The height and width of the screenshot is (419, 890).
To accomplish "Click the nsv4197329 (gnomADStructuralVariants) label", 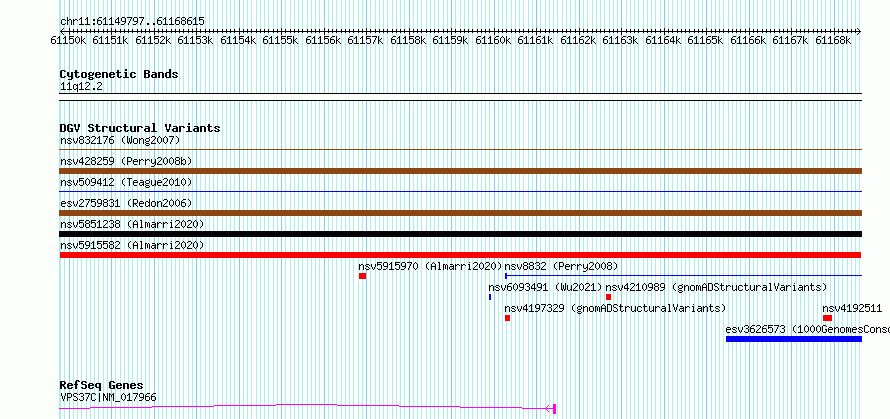I will click(615, 308).
